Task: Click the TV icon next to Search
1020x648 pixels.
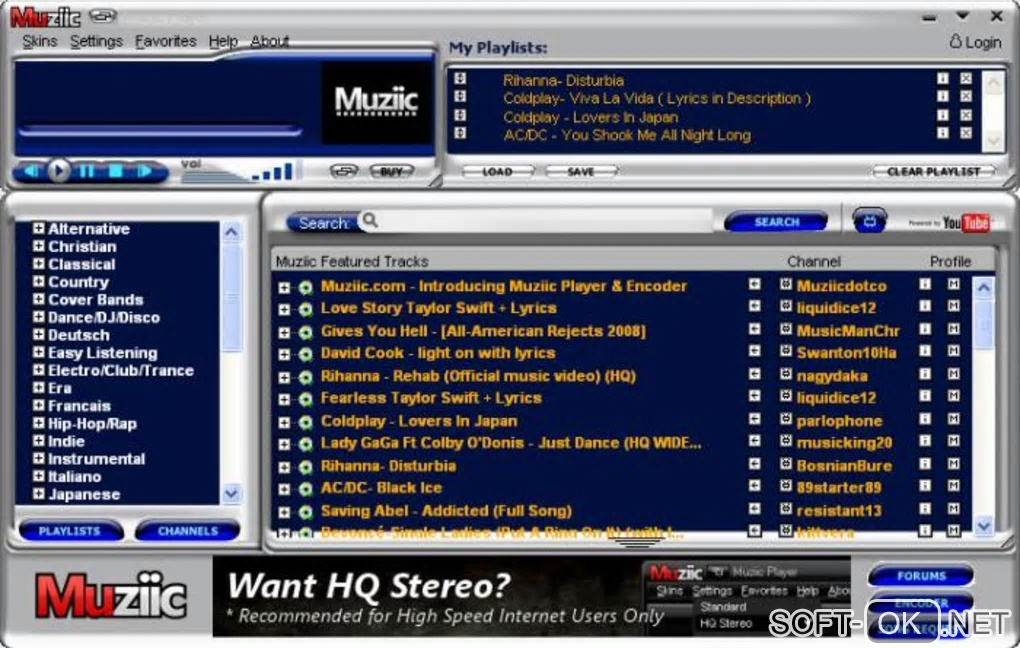Action: click(x=870, y=222)
